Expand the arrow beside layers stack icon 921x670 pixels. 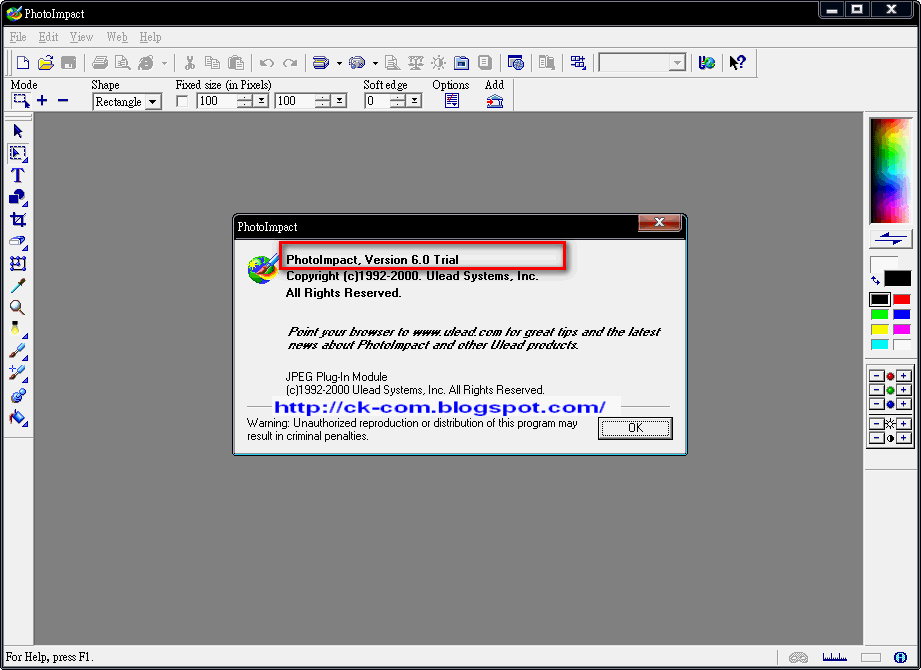click(339, 63)
